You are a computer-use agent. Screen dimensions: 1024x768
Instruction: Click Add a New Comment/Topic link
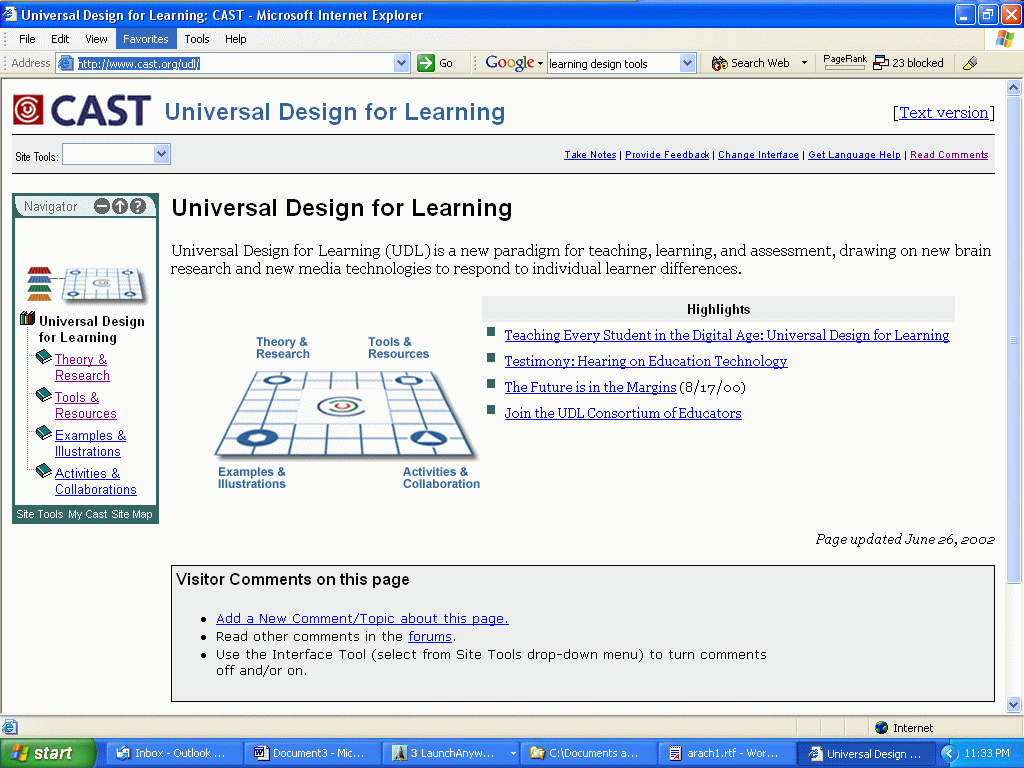(x=362, y=618)
